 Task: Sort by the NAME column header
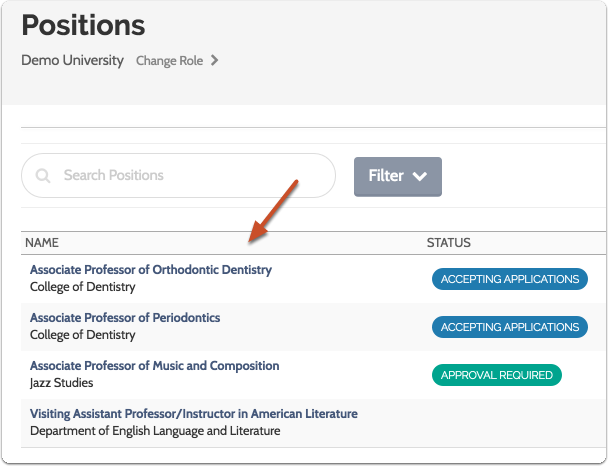(42, 243)
